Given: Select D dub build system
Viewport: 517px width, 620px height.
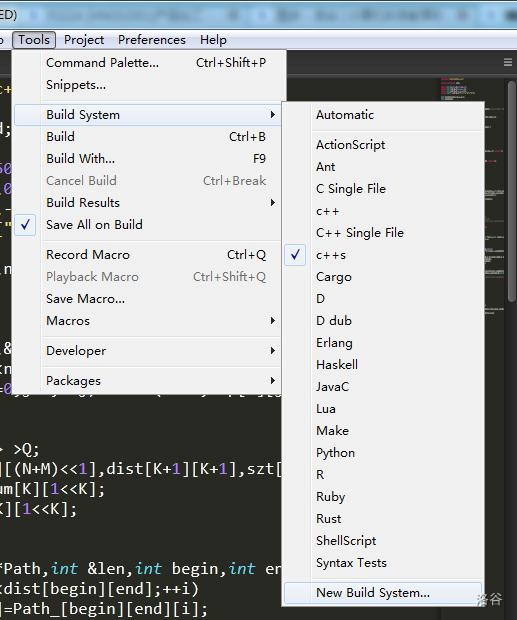Looking at the screenshot, I should coord(383,321).
